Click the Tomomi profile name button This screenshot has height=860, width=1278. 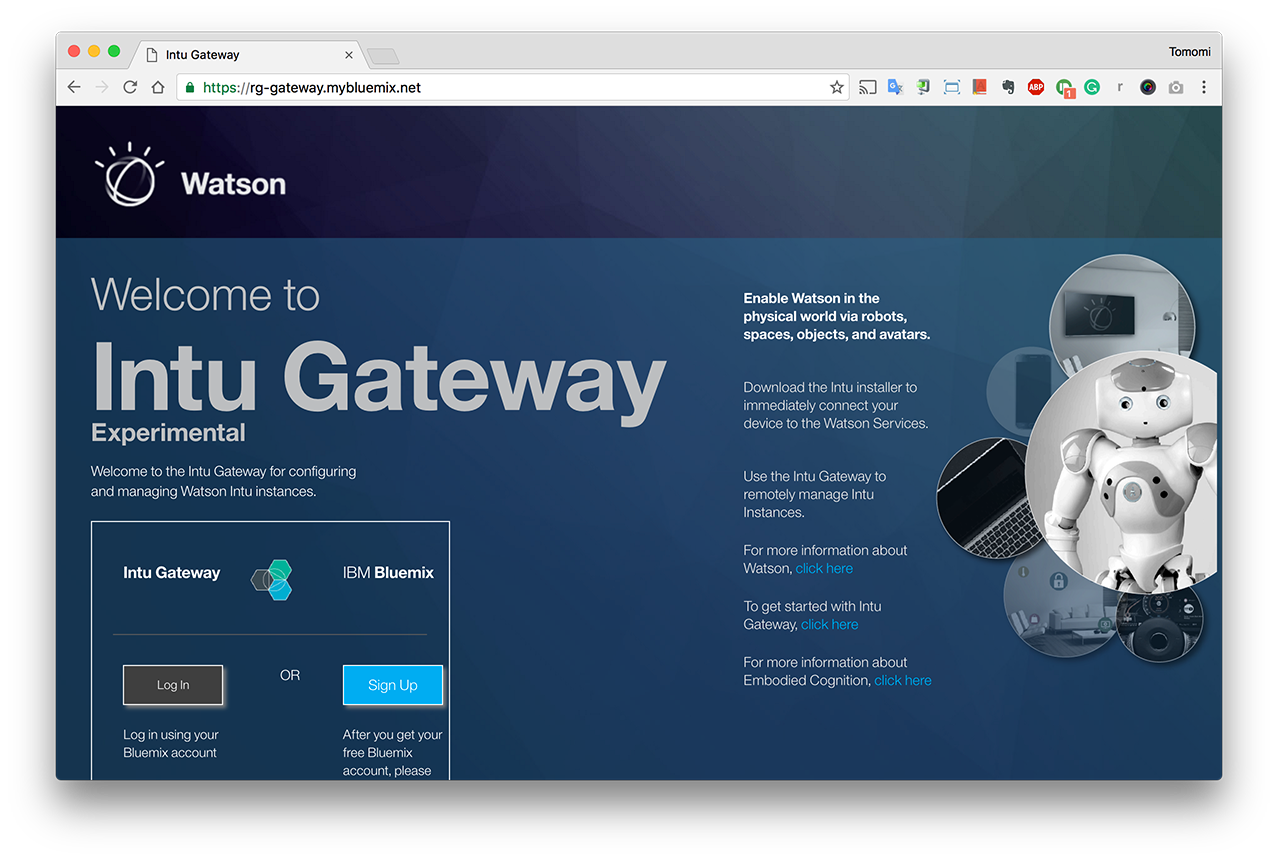(1189, 51)
